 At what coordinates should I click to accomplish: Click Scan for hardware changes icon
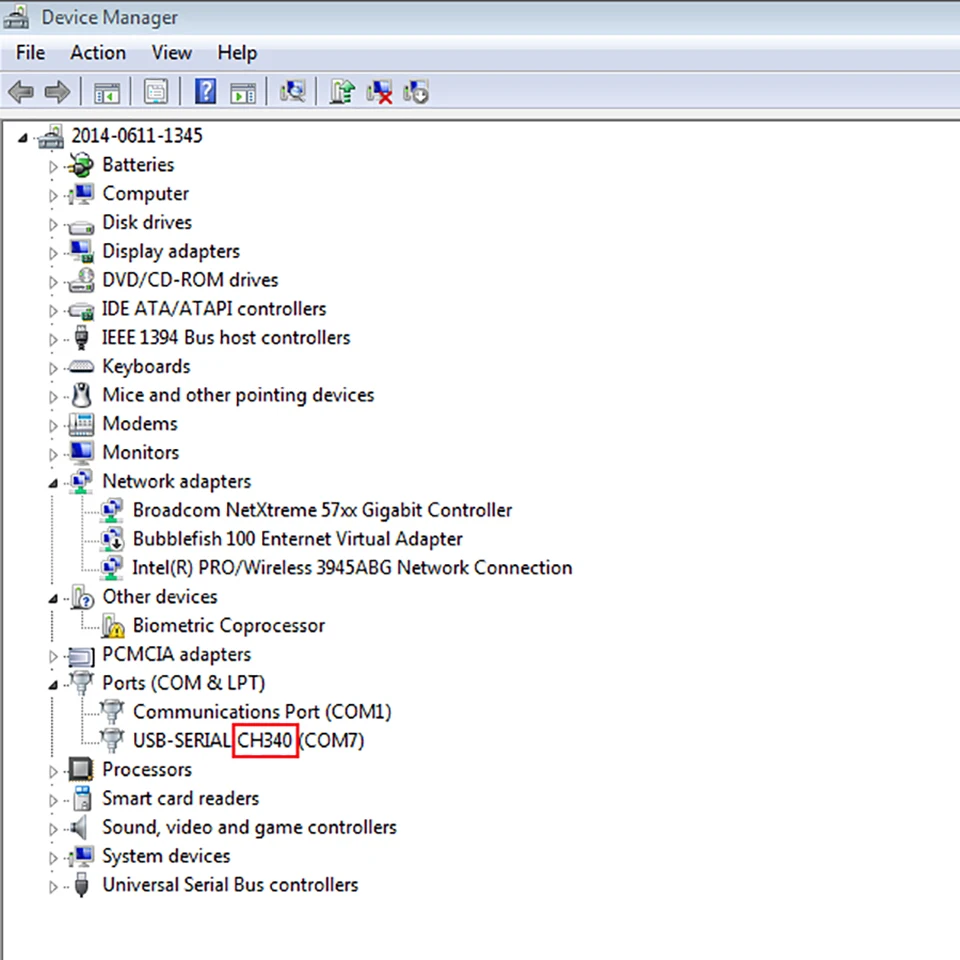tap(292, 92)
